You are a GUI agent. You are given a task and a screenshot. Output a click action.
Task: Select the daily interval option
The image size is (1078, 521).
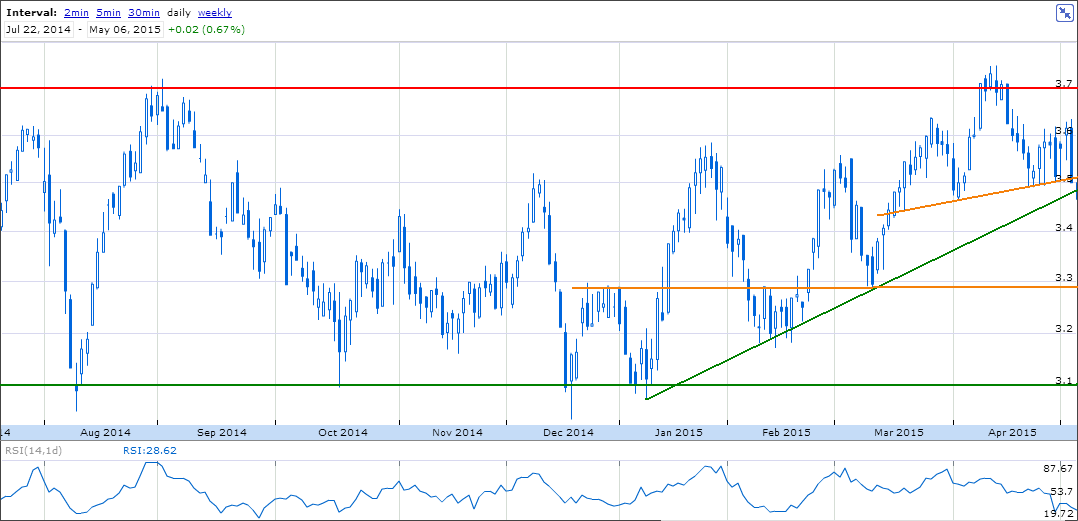click(x=178, y=13)
